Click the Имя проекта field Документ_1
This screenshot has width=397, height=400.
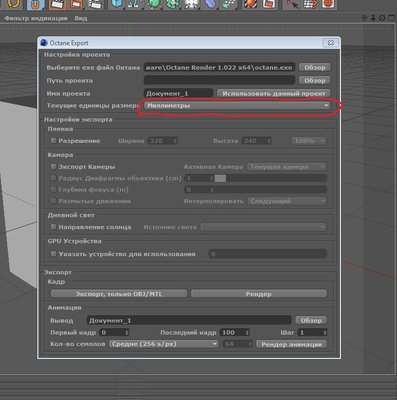(178, 93)
